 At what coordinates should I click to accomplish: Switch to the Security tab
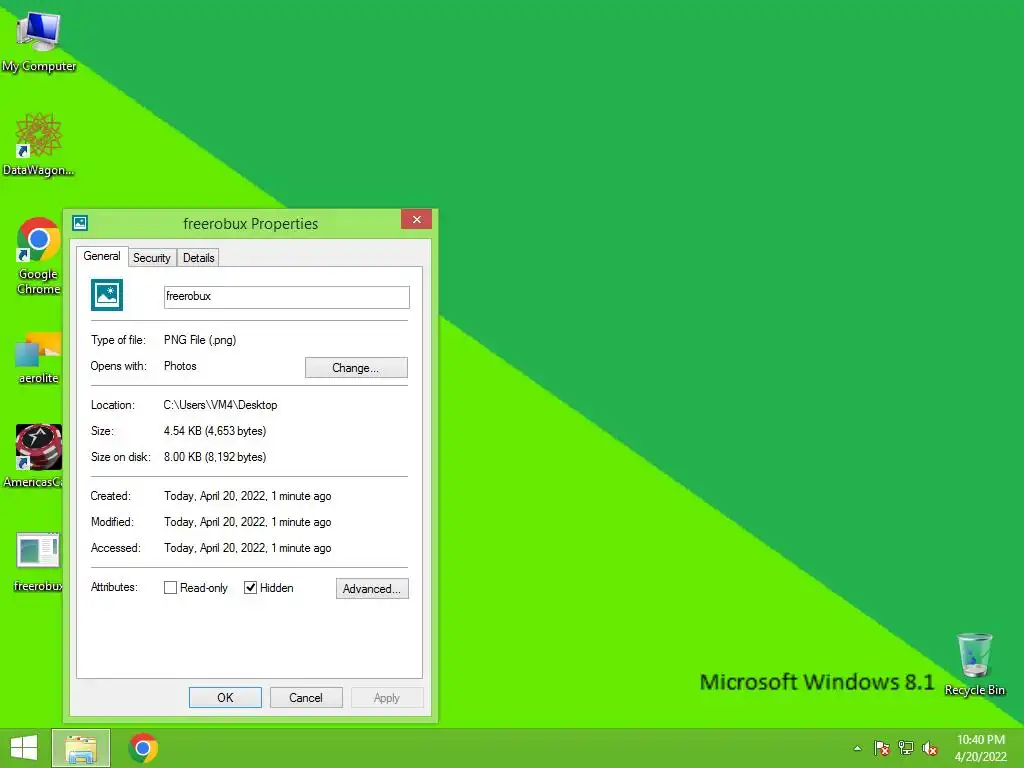coord(152,258)
